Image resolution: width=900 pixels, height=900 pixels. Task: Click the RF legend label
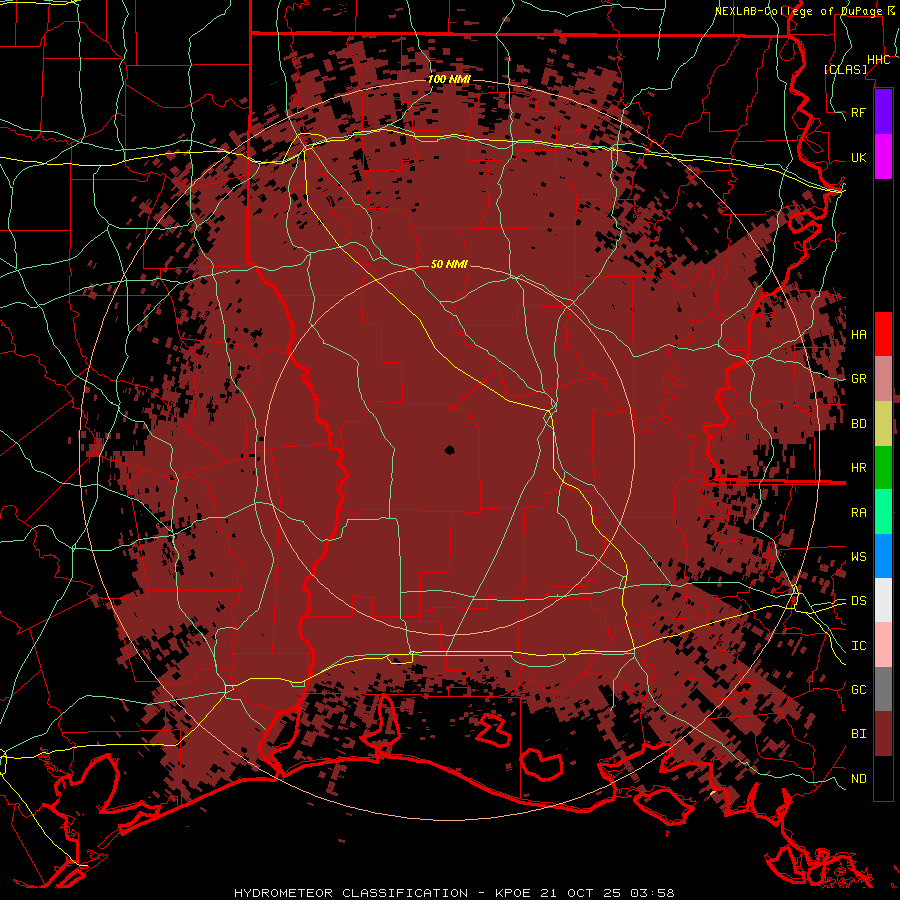pyautogui.click(x=859, y=112)
